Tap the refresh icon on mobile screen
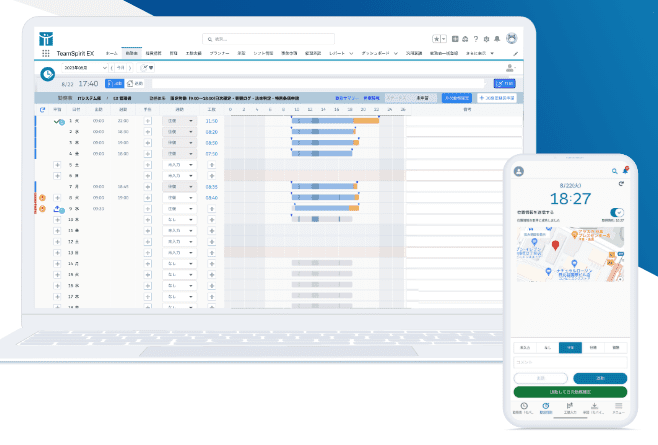This screenshot has height=445, width=658. (622, 185)
